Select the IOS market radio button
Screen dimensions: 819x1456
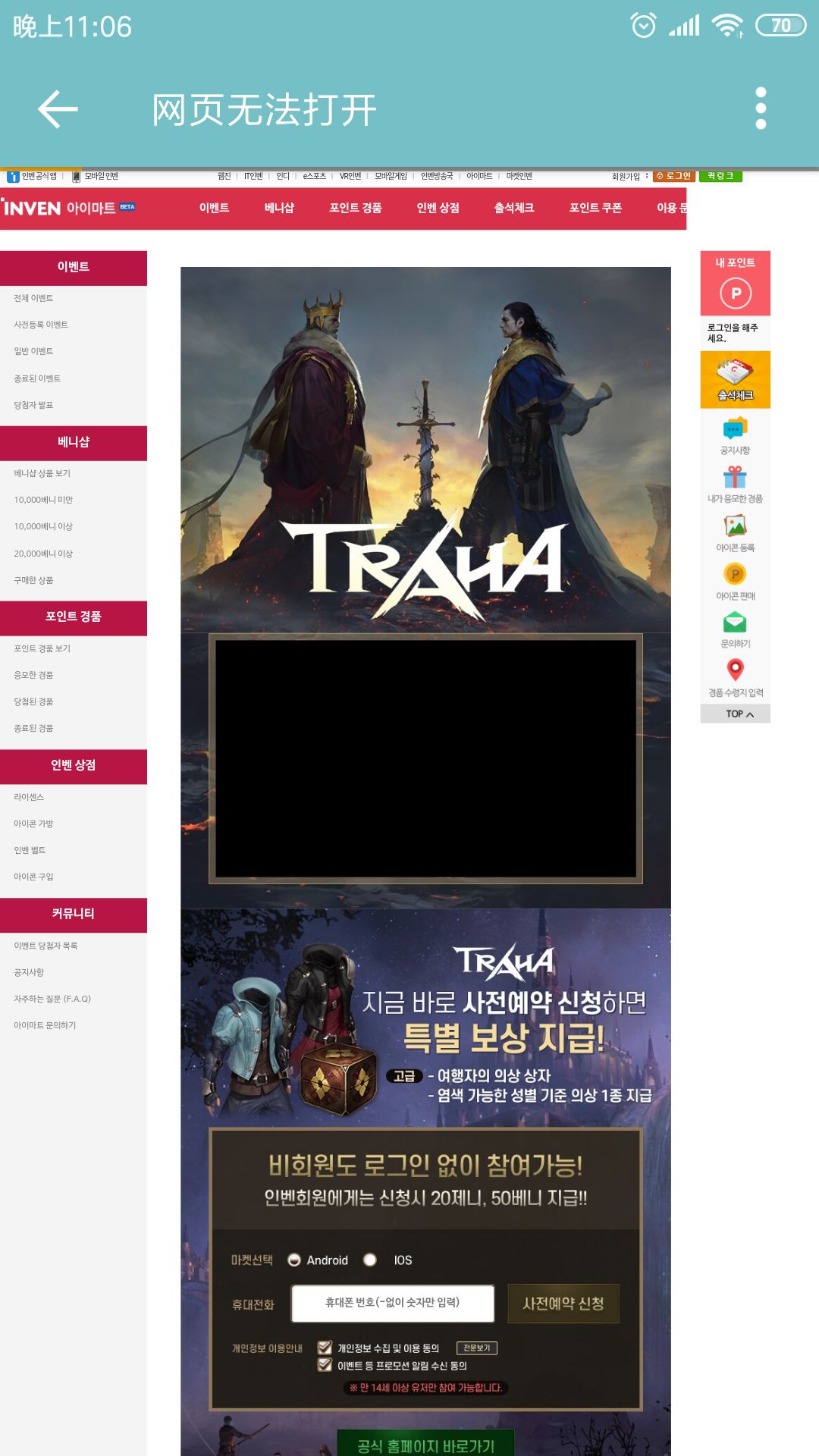click(x=370, y=1260)
